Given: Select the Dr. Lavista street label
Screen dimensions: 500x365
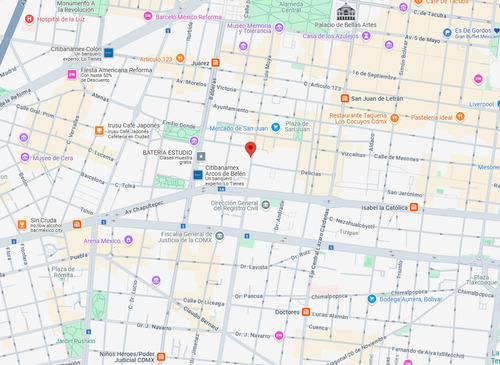Looking at the screenshot, I should pyautogui.click(x=254, y=267).
